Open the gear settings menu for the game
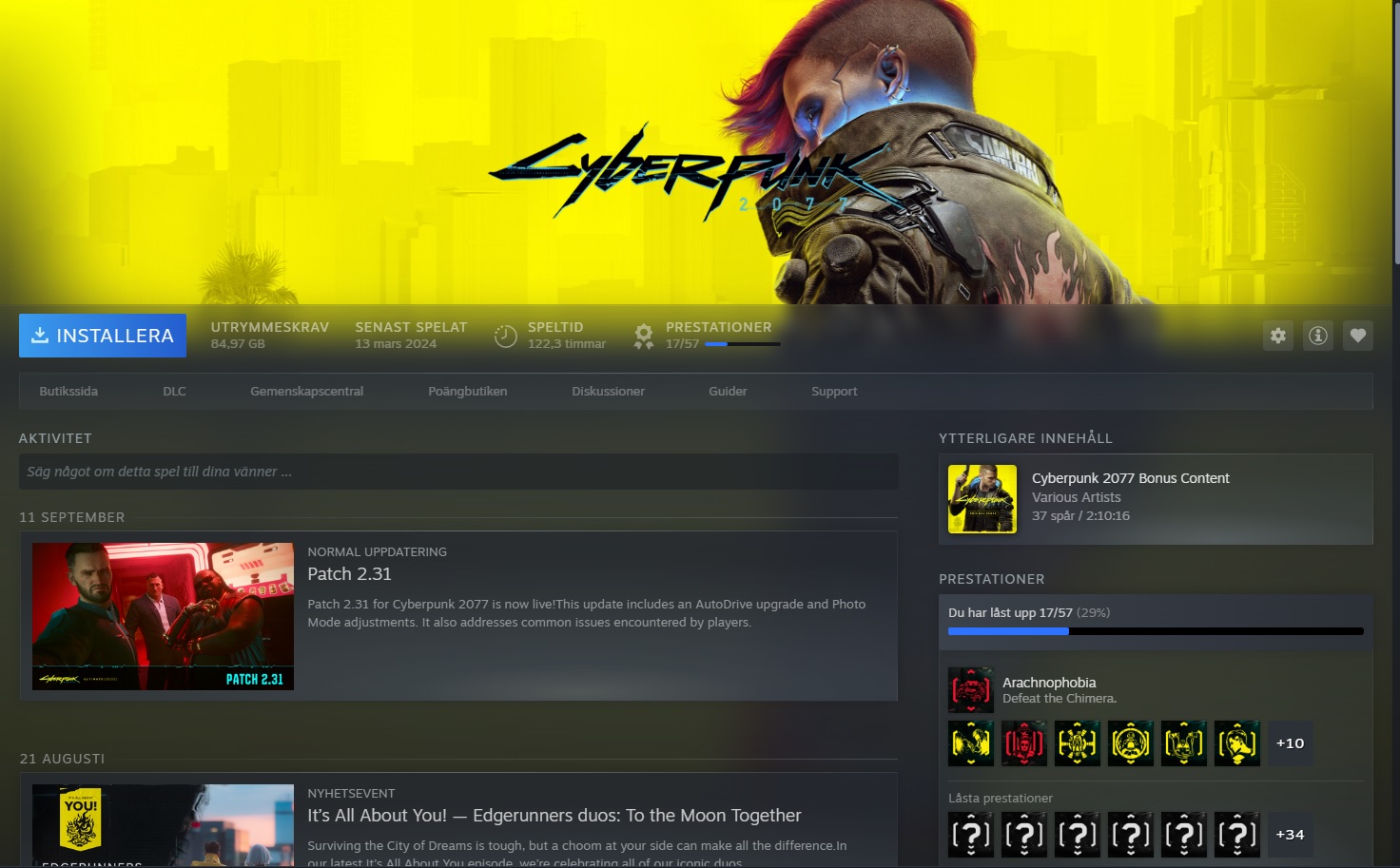This screenshot has height=868, width=1400. [1278, 336]
